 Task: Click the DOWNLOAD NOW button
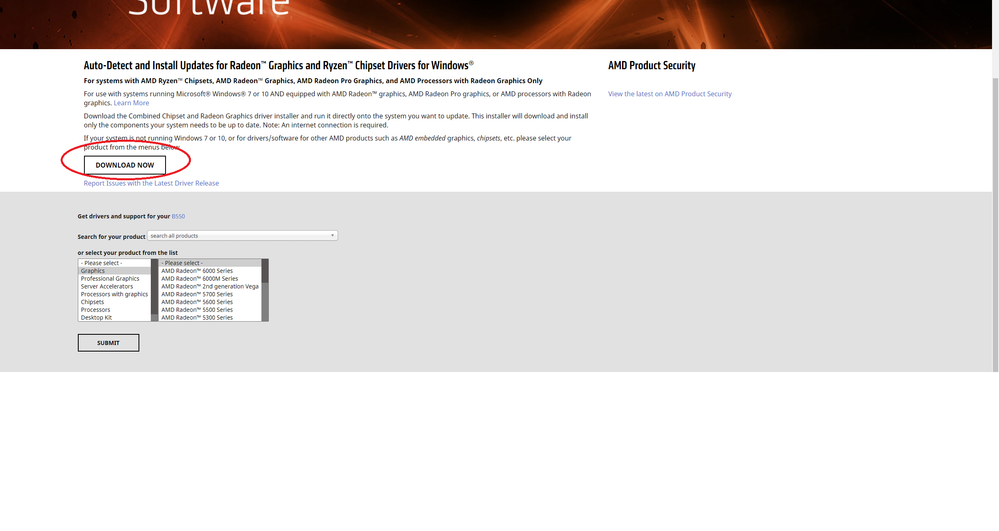[125, 165]
